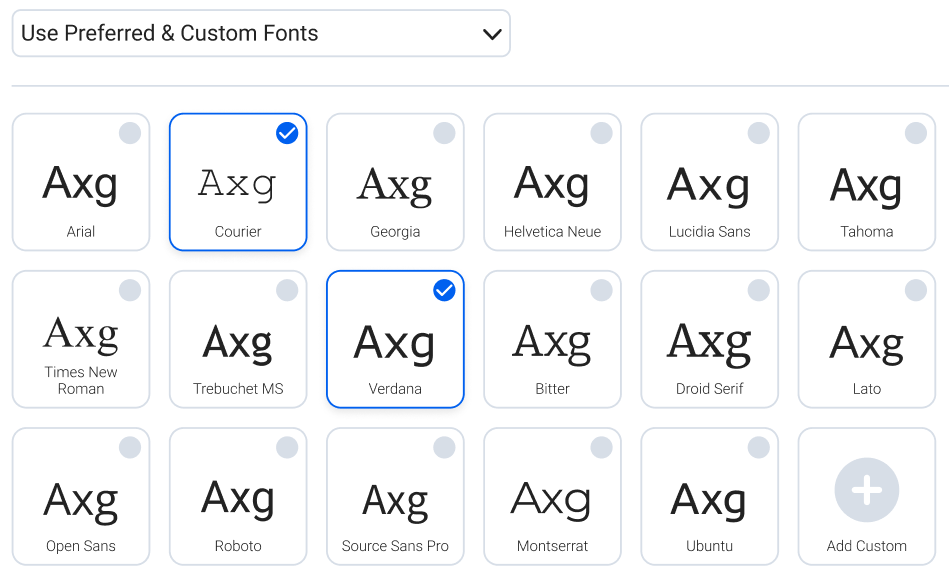This screenshot has width=949, height=578.
Task: Tick the Lucidia Sans checkbox circle
Action: (x=759, y=133)
